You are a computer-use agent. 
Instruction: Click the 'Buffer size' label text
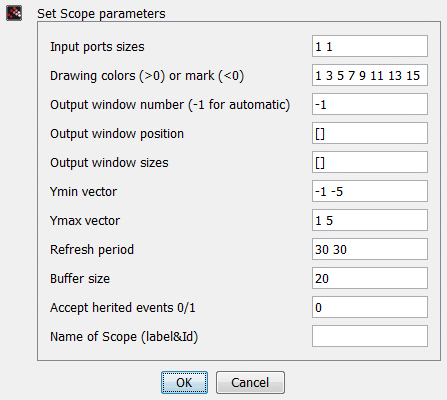[80, 279]
